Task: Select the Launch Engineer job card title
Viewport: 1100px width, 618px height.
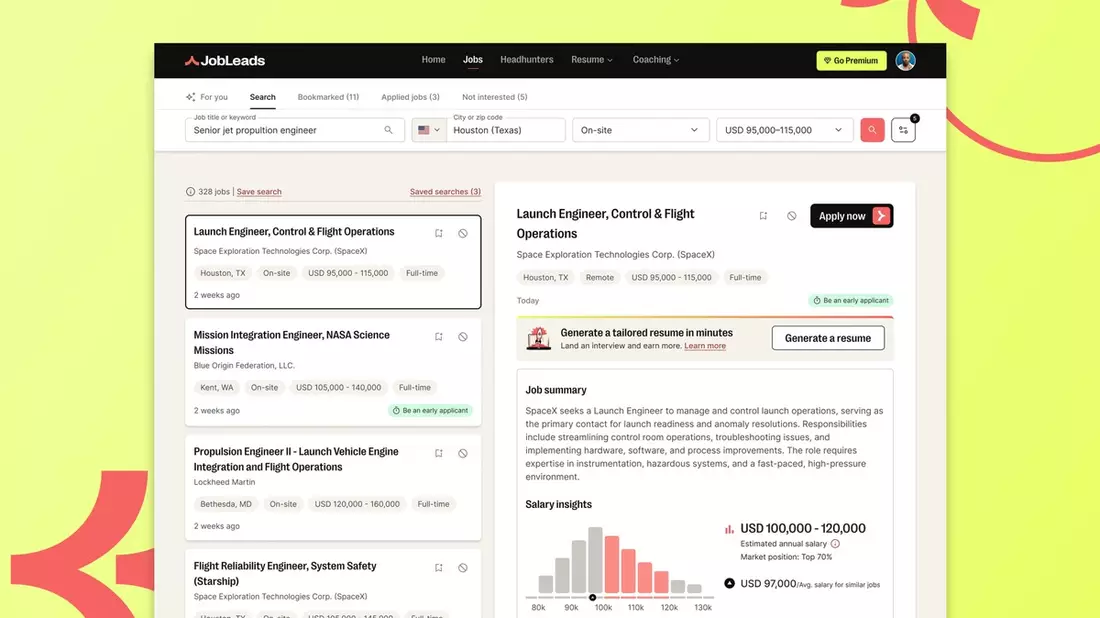Action: point(294,231)
